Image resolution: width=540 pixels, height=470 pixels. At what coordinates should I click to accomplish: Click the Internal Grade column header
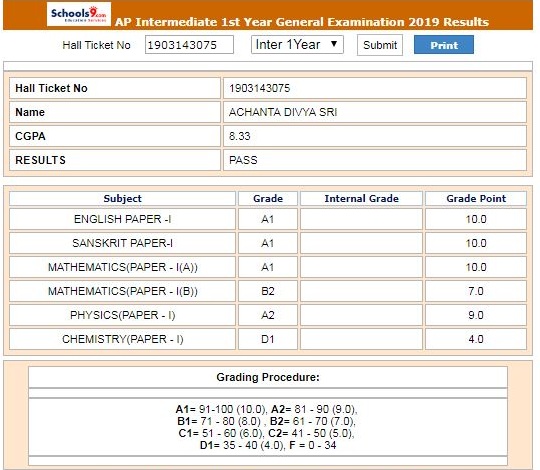[361, 199]
